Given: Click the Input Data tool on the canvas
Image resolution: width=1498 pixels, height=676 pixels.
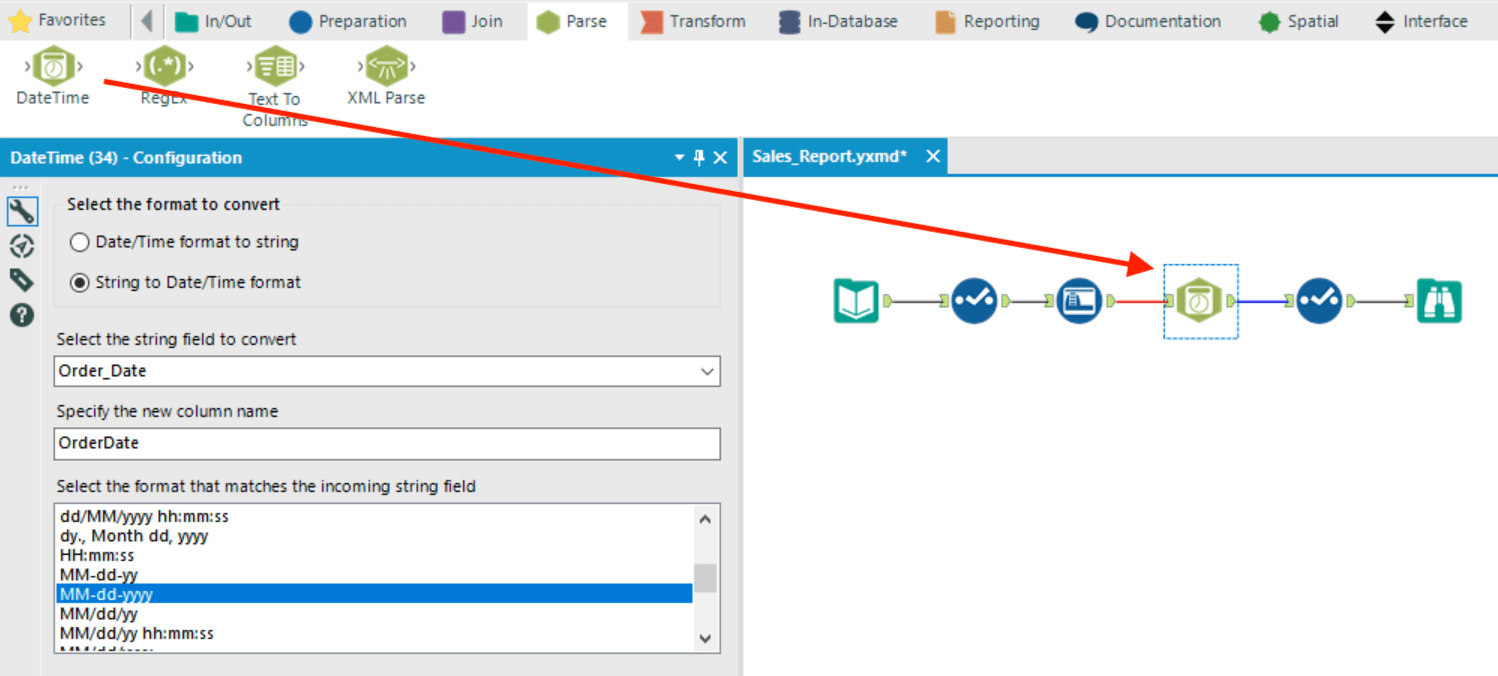Looking at the screenshot, I should (856, 300).
